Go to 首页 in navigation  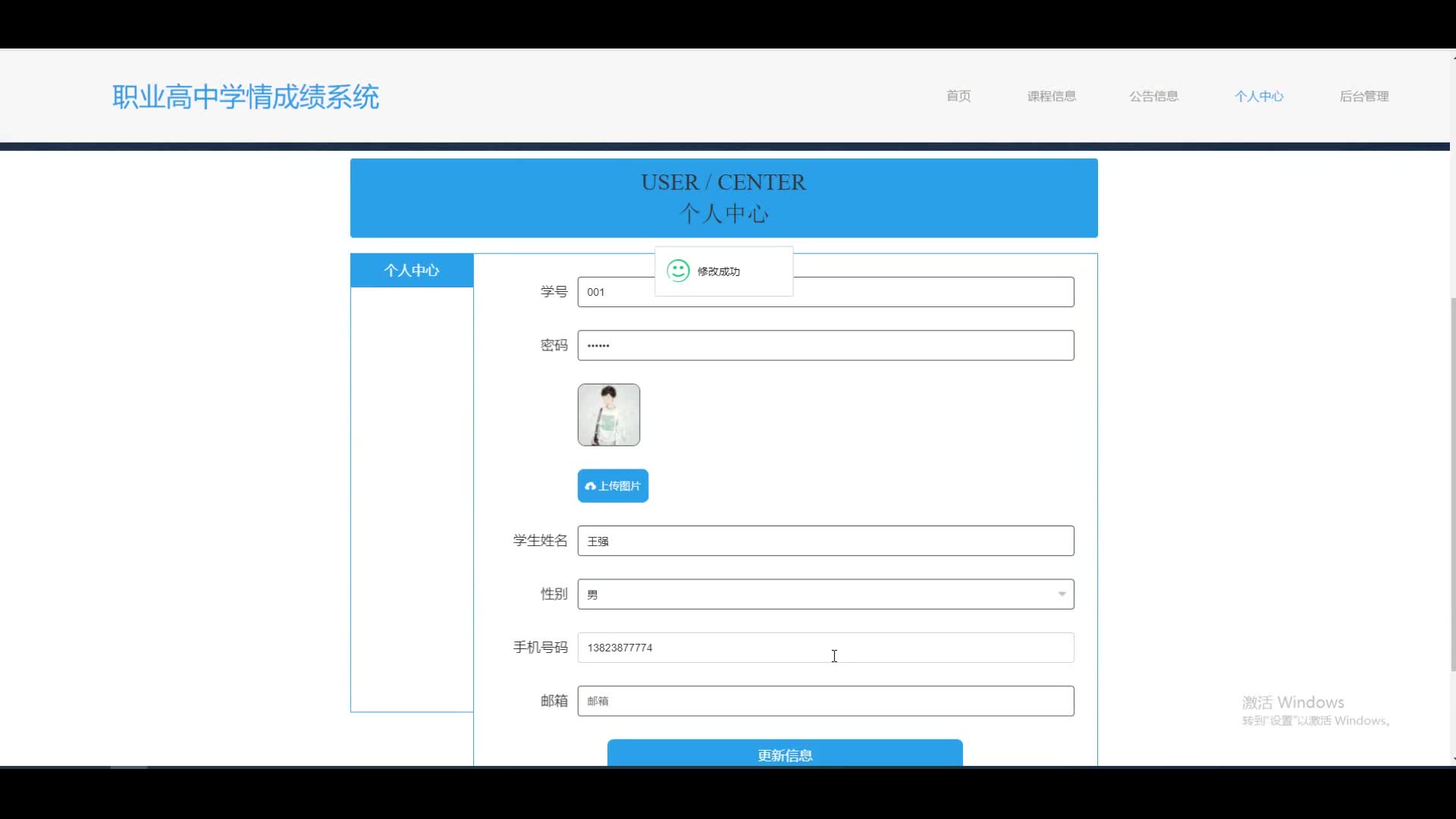coord(958,96)
